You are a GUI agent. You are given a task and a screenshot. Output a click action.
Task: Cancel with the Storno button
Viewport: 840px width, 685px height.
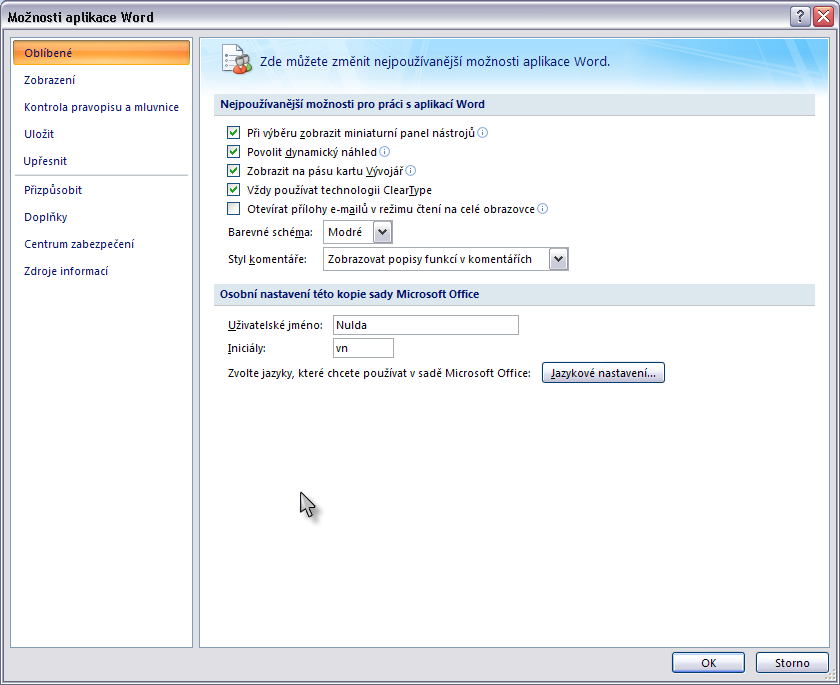(792, 663)
